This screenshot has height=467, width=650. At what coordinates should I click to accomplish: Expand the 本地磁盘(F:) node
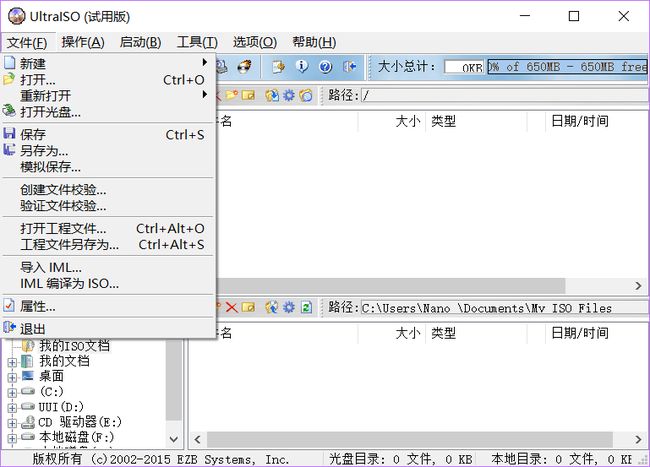[x=12, y=438]
